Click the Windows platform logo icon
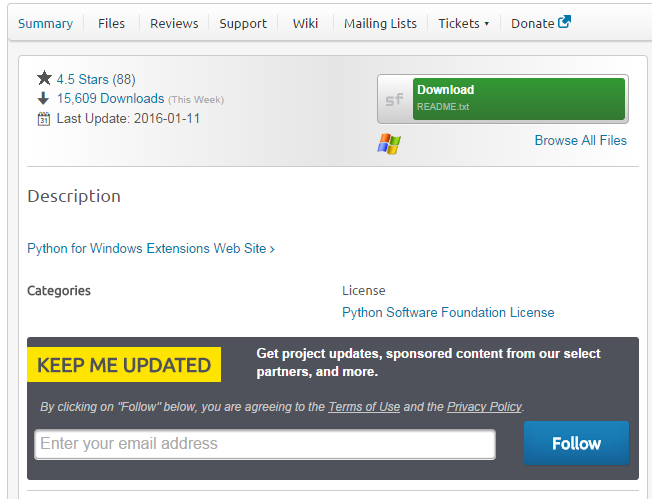The image size is (652, 499). click(x=389, y=144)
